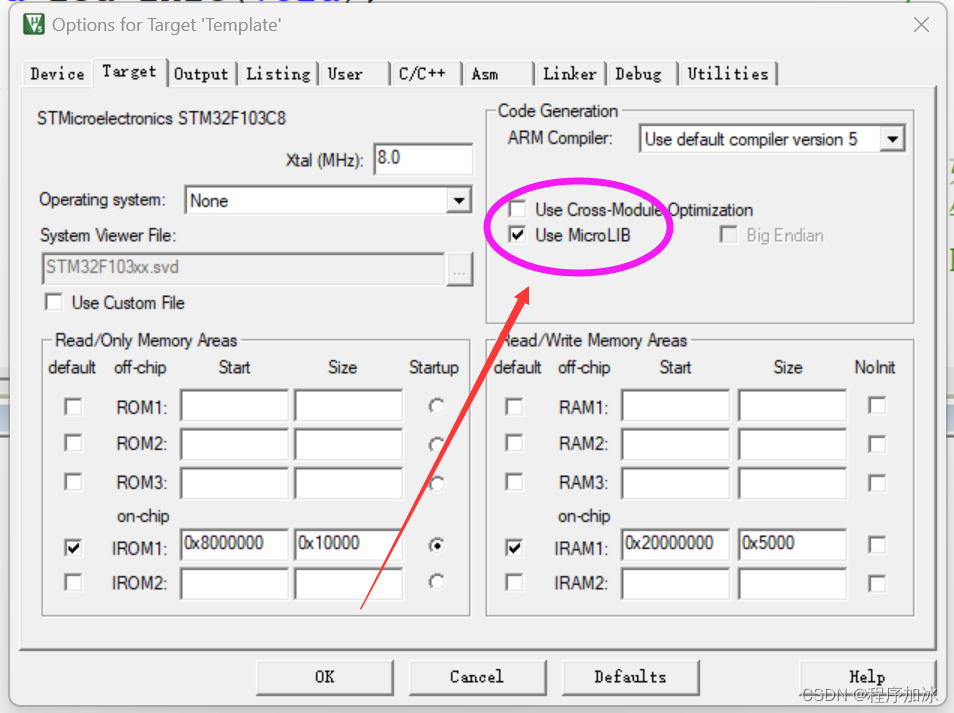
Task: Click the RAM2 Size field
Action: (792, 443)
